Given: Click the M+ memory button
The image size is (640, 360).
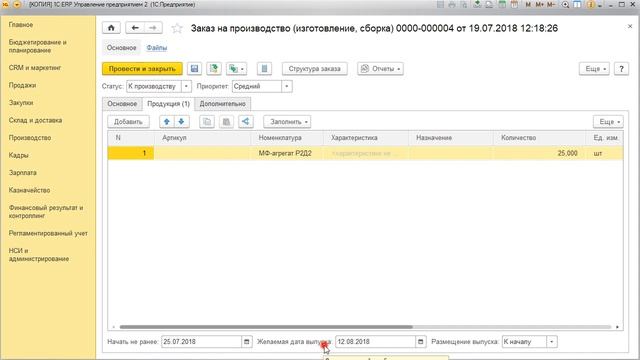Looking at the screenshot, I should (x=540, y=4).
